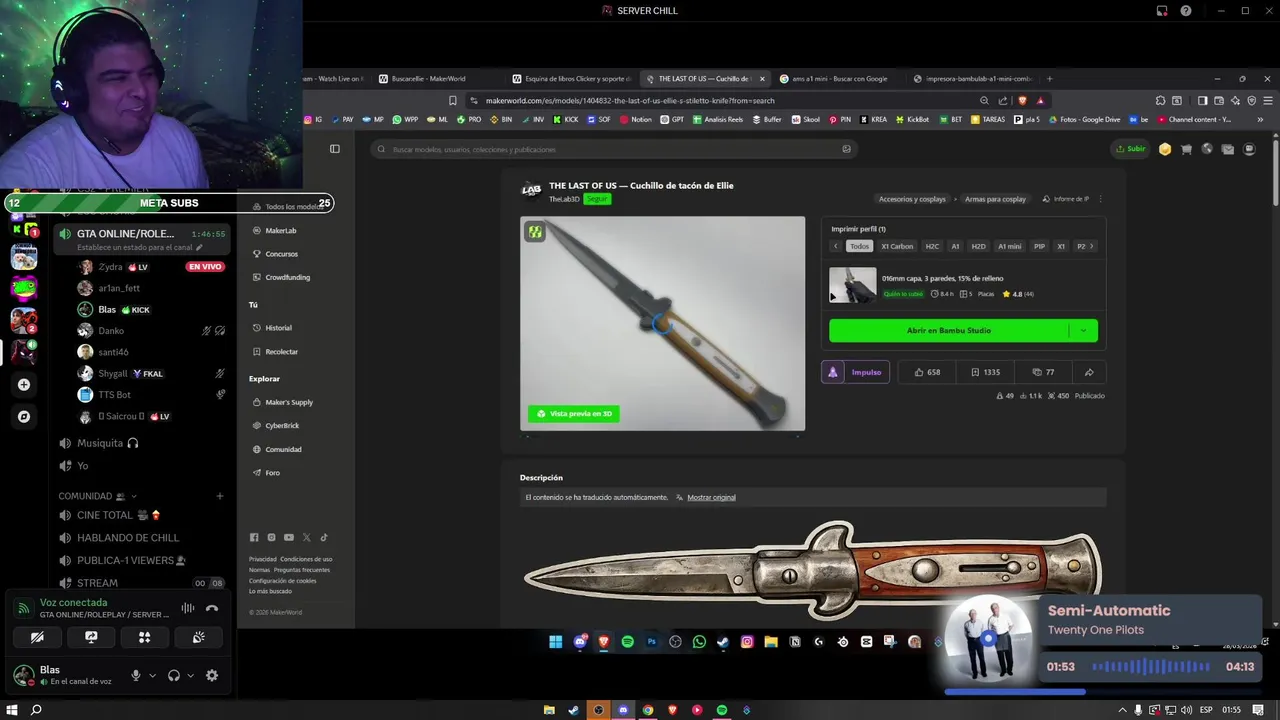Click the YouTube icon in sidebar footer
This screenshot has height=720, width=1280.
[x=289, y=538]
